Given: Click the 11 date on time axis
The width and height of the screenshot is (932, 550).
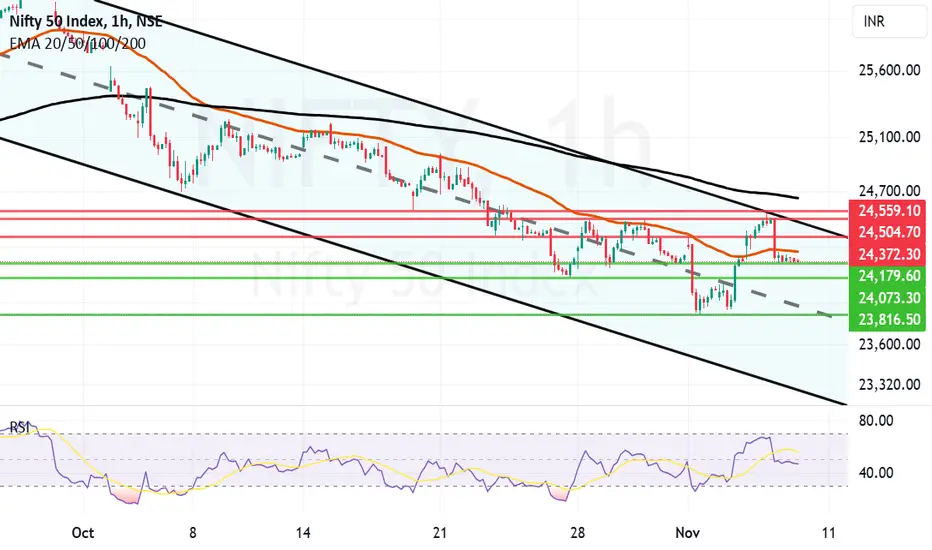Looking at the screenshot, I should 828,533.
